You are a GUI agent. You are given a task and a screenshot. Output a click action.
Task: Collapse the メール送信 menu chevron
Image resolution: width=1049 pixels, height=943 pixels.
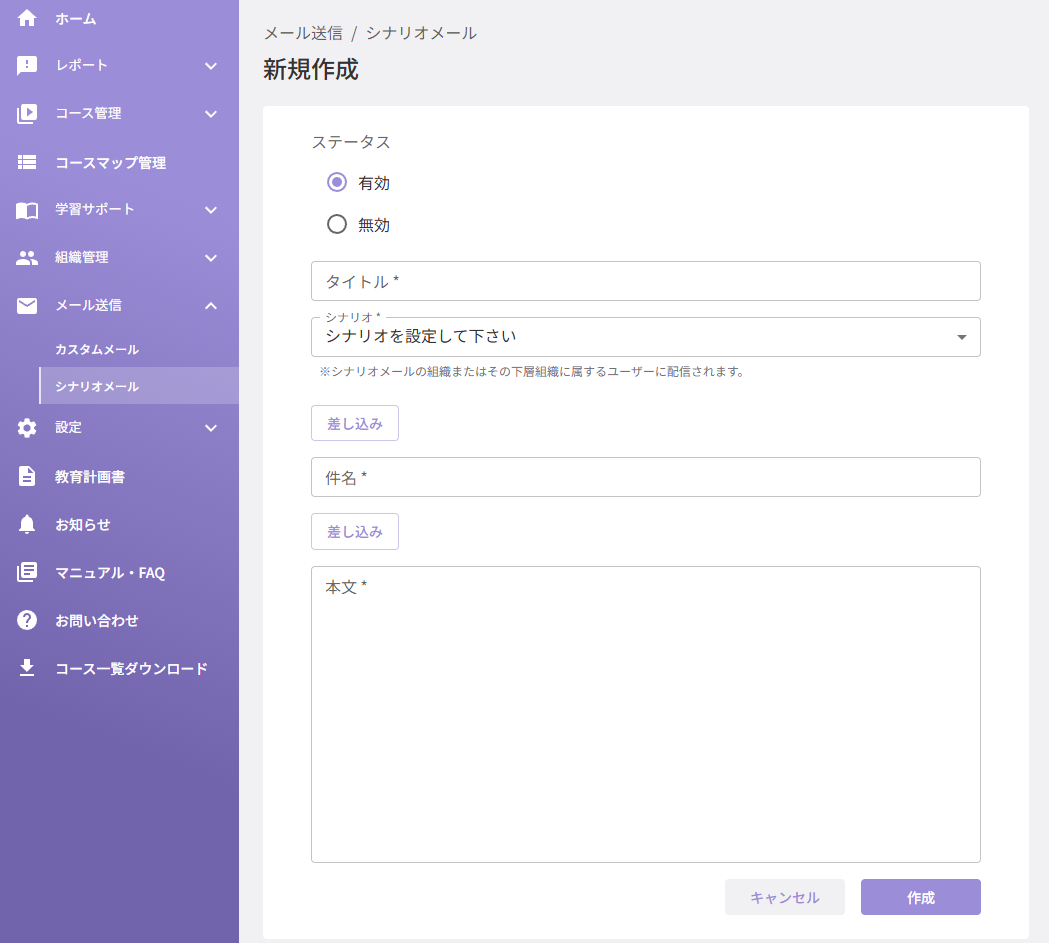tap(211, 306)
